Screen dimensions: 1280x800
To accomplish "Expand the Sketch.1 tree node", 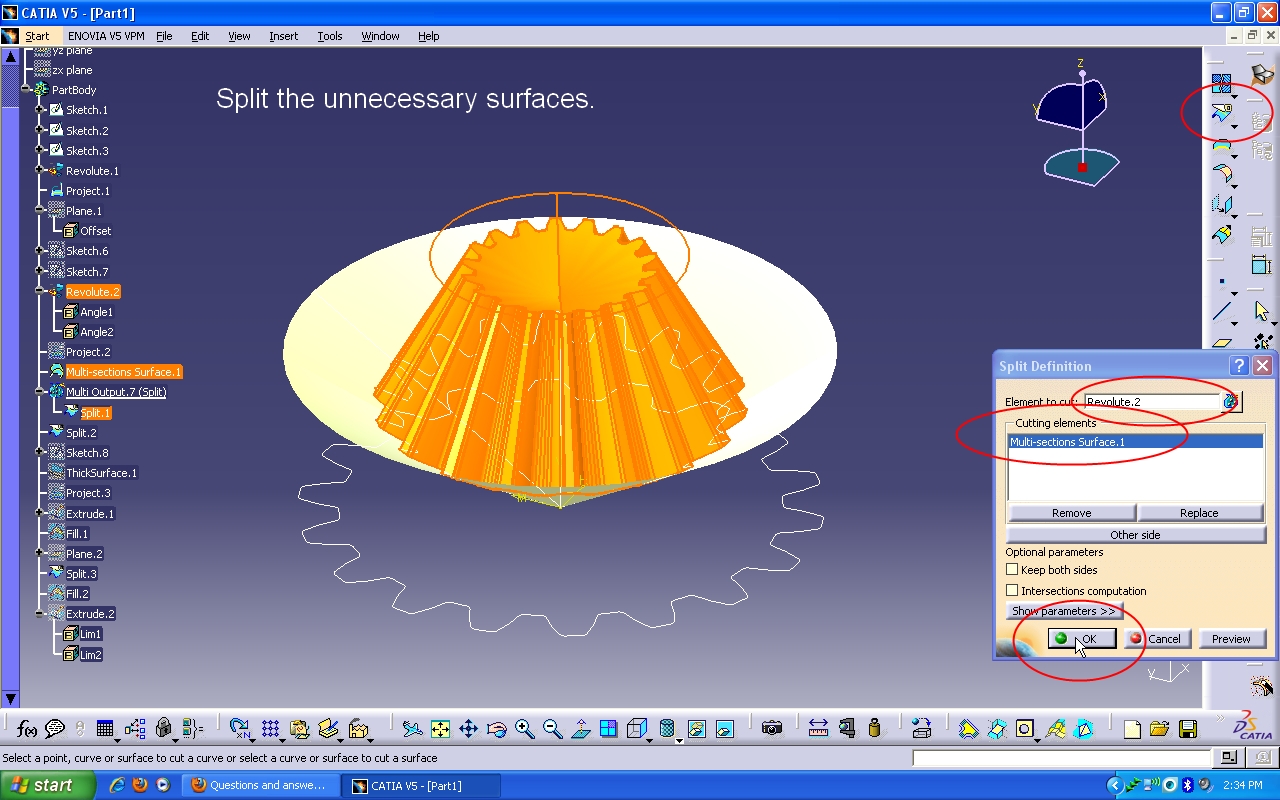I will tap(41, 110).
